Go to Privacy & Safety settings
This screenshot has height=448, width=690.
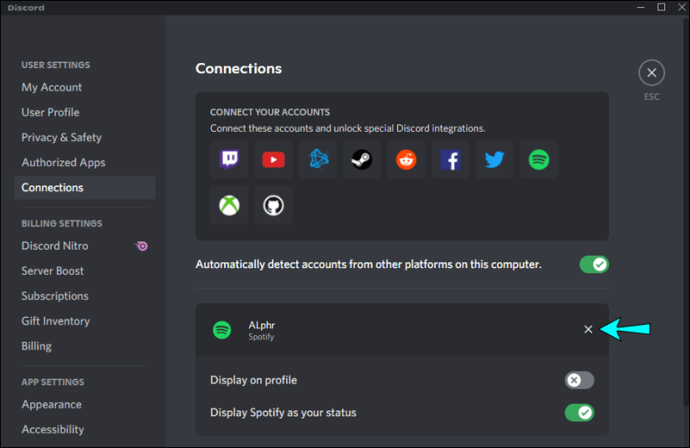(62, 138)
